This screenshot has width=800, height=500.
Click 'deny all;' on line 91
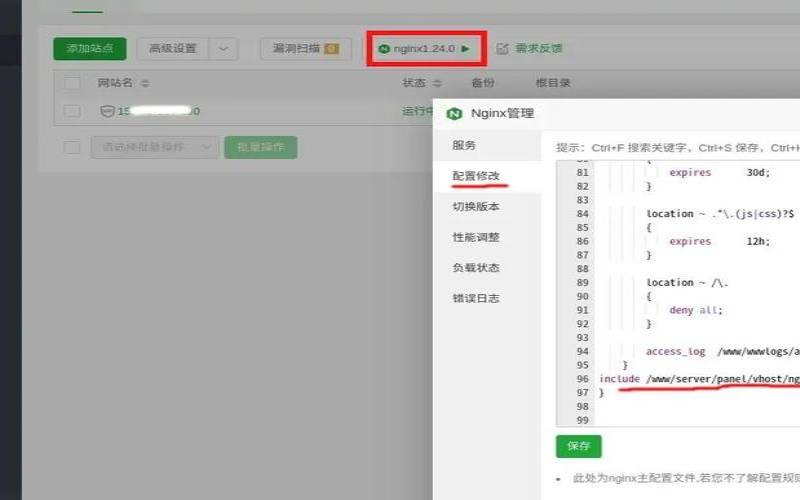tap(696, 310)
